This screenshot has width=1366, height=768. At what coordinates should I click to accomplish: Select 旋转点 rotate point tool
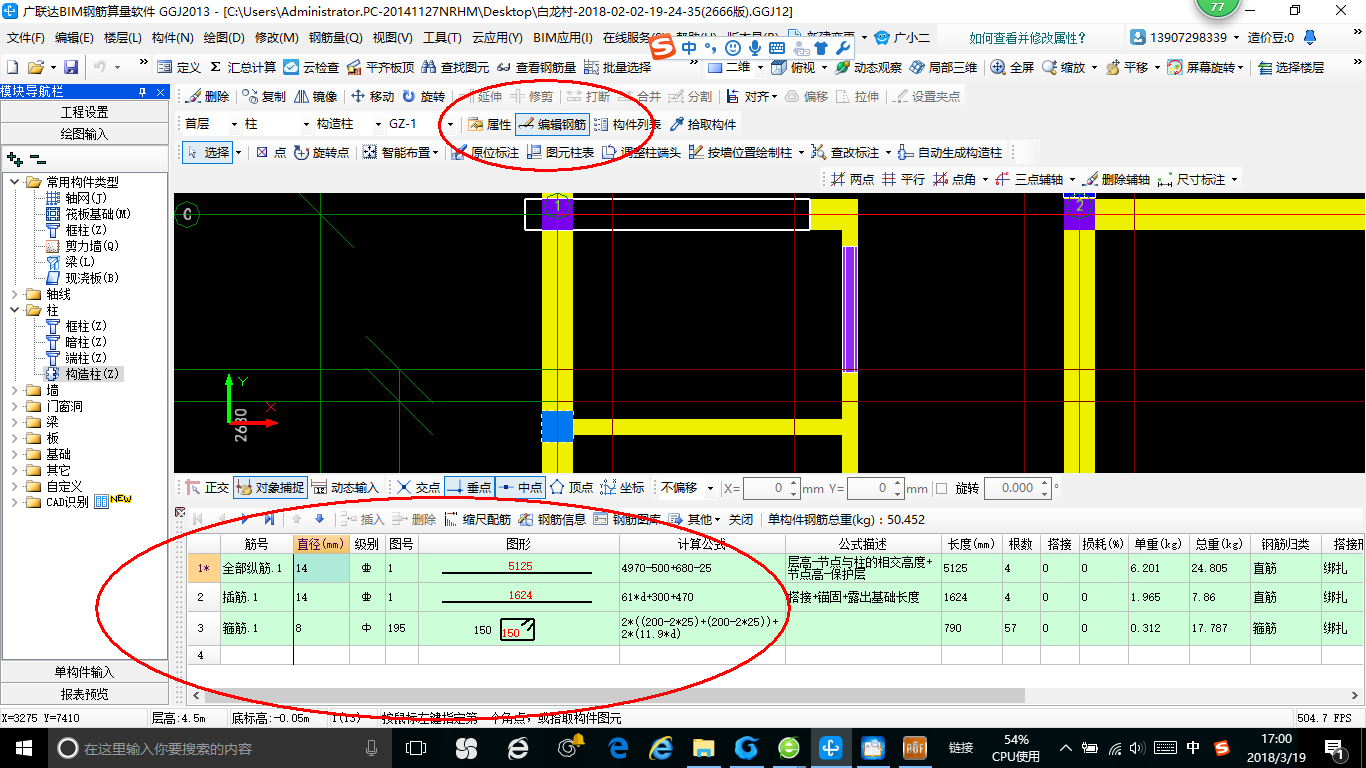click(x=321, y=152)
